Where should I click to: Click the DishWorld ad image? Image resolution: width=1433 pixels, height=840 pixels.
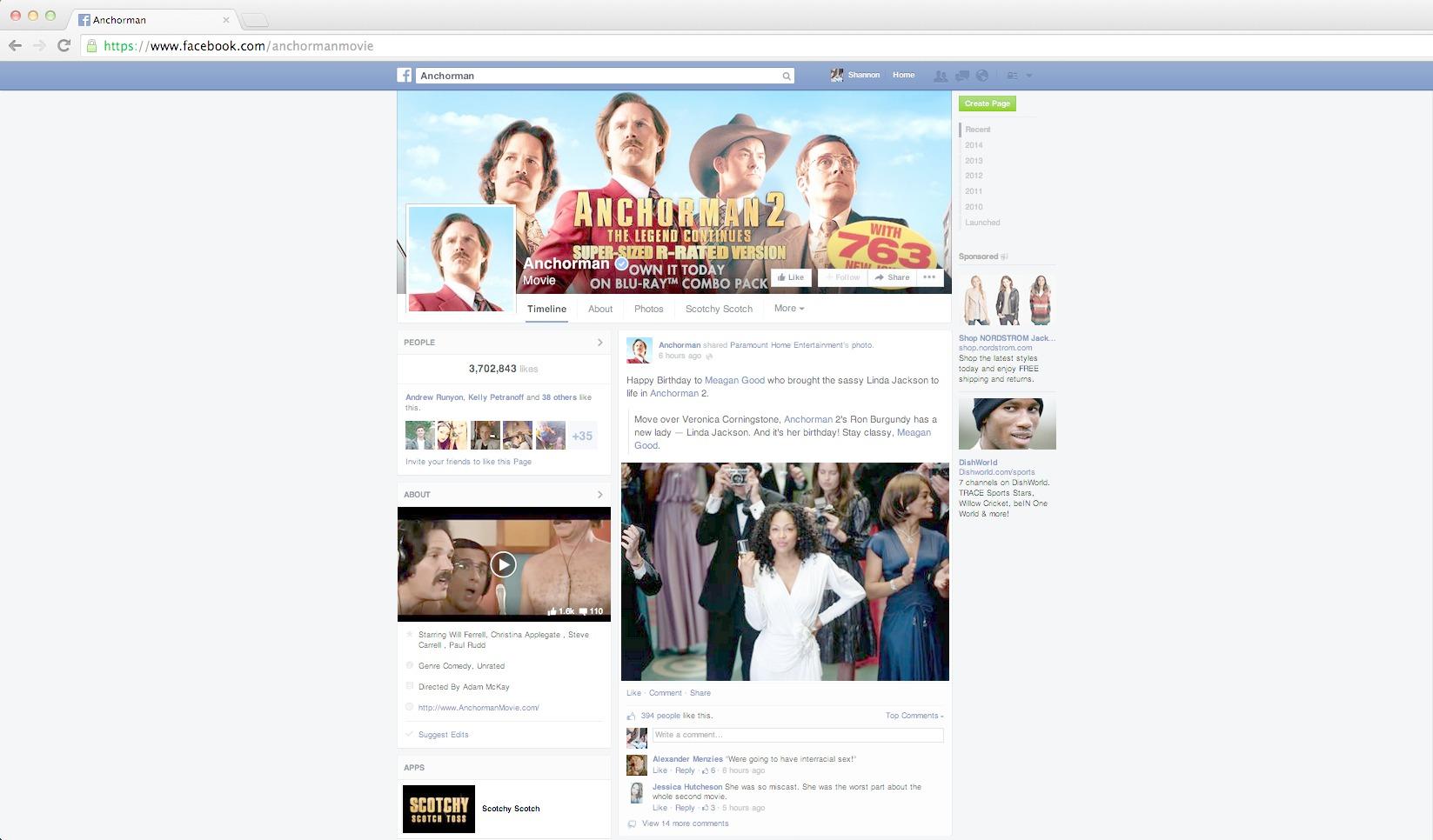[1008, 423]
